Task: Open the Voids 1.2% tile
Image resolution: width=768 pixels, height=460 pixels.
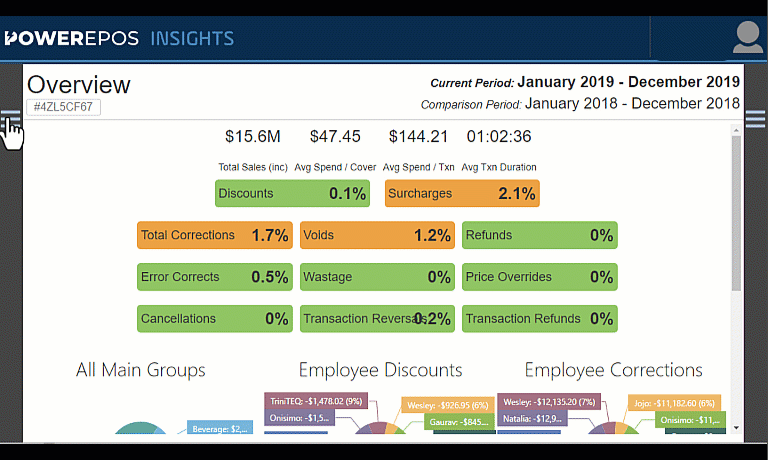Action: [x=377, y=235]
